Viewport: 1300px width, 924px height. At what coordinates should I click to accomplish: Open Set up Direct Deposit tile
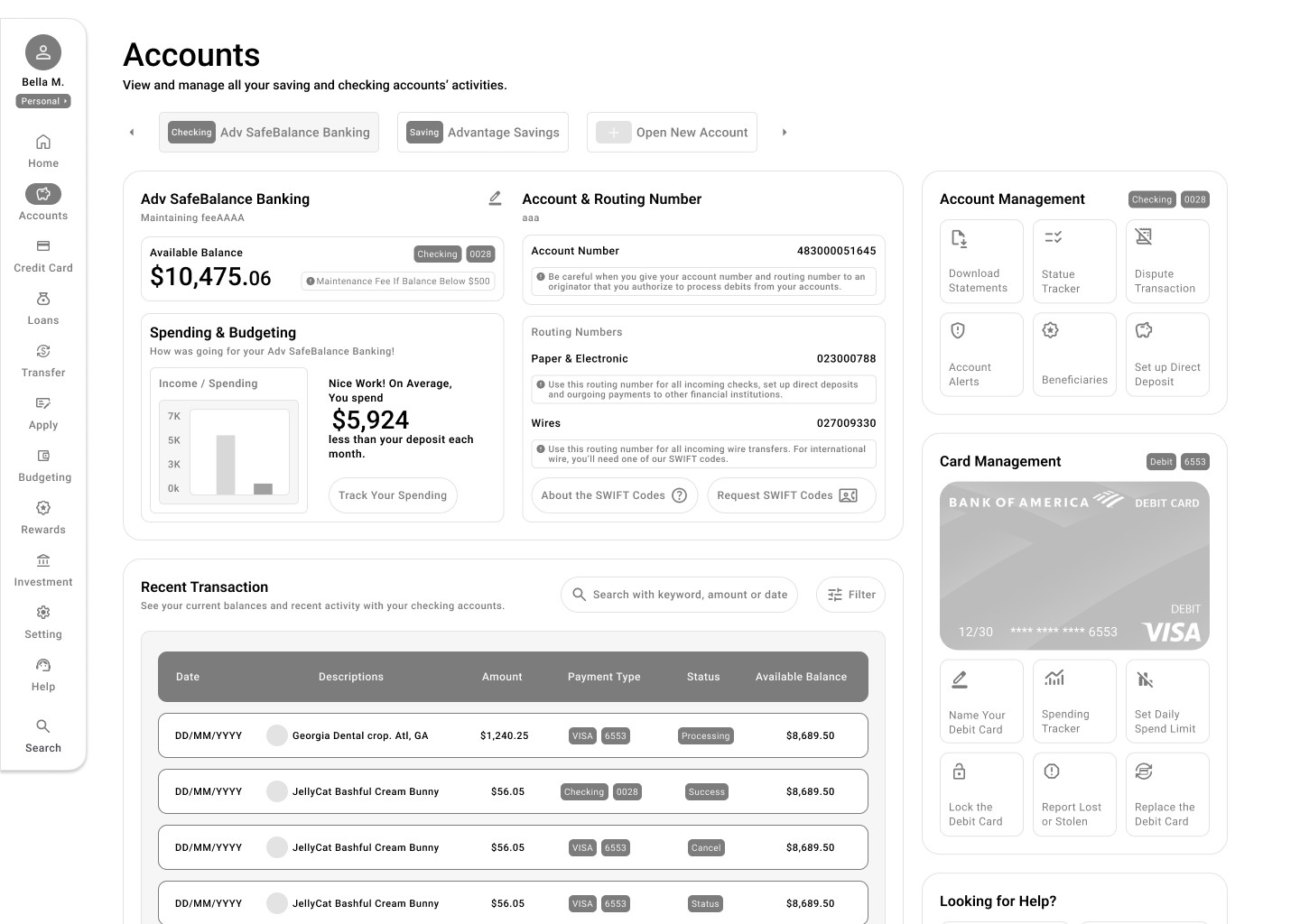click(x=1167, y=355)
